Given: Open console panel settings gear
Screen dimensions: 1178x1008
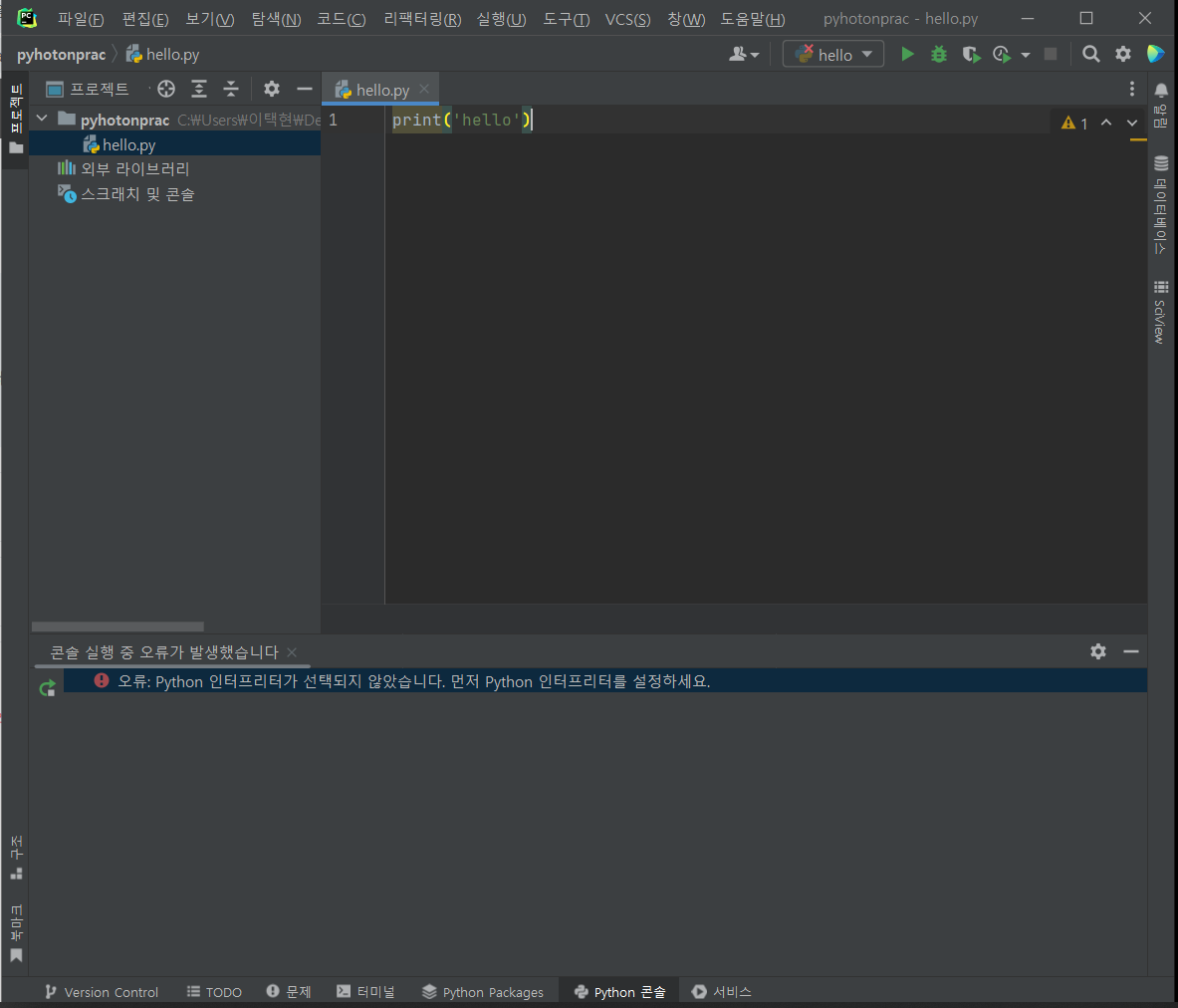Looking at the screenshot, I should (1098, 651).
